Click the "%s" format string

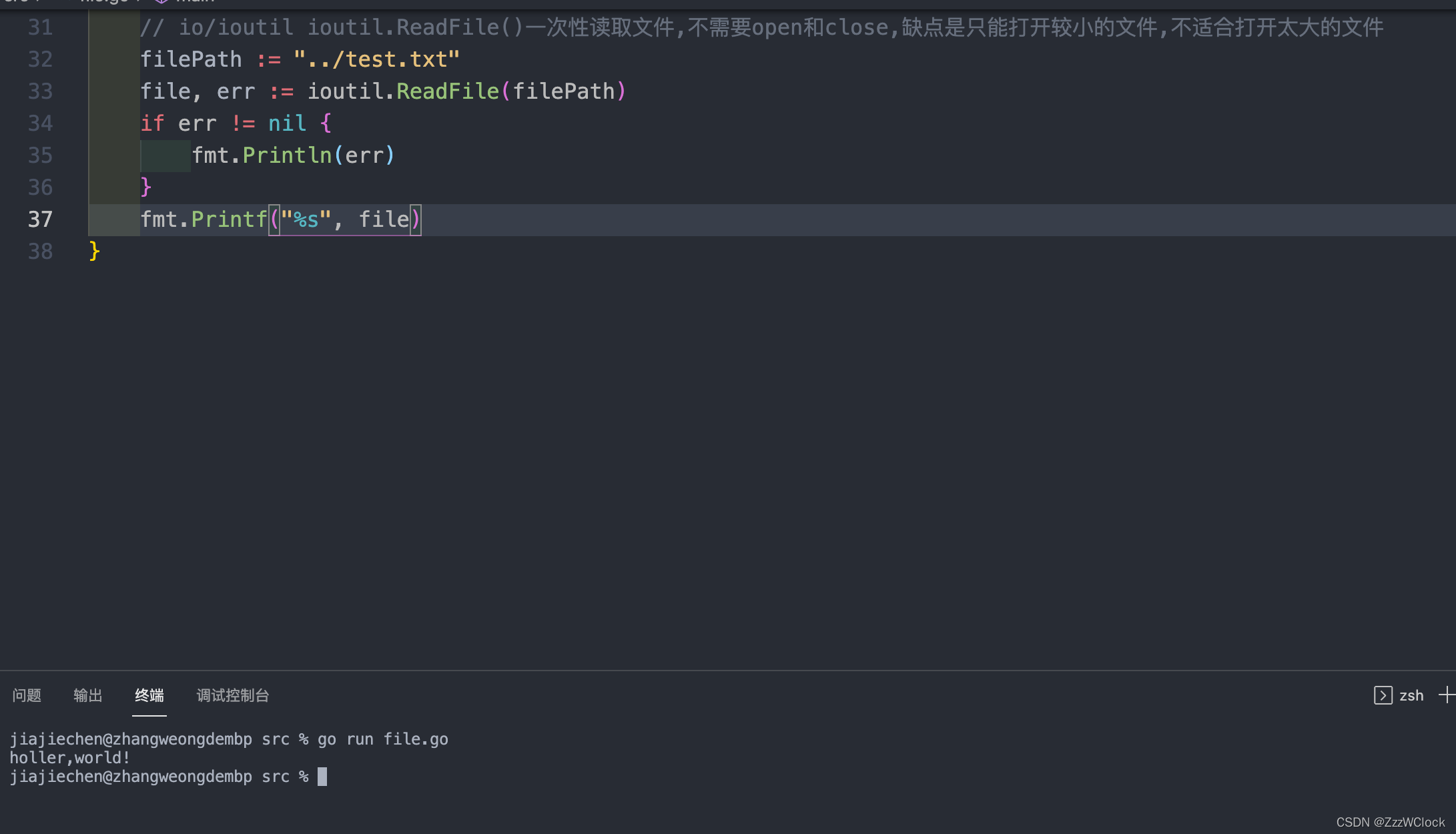coord(306,220)
